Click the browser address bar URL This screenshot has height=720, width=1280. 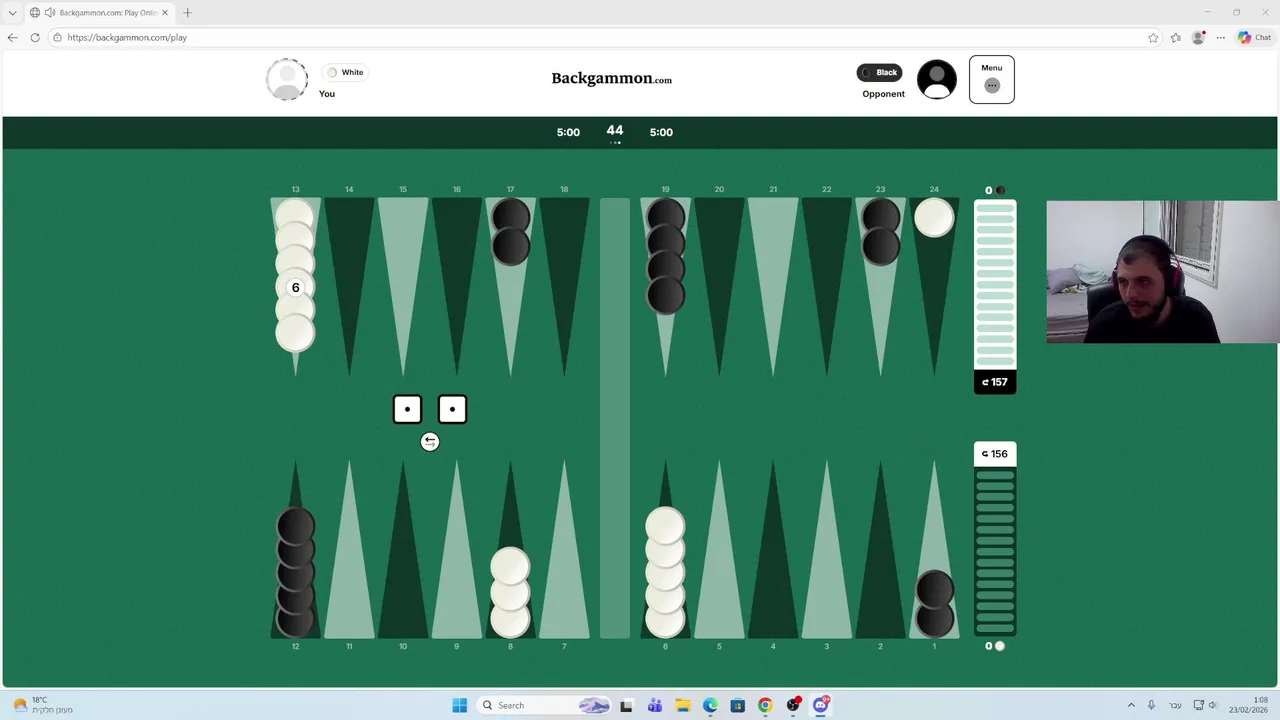(x=127, y=37)
